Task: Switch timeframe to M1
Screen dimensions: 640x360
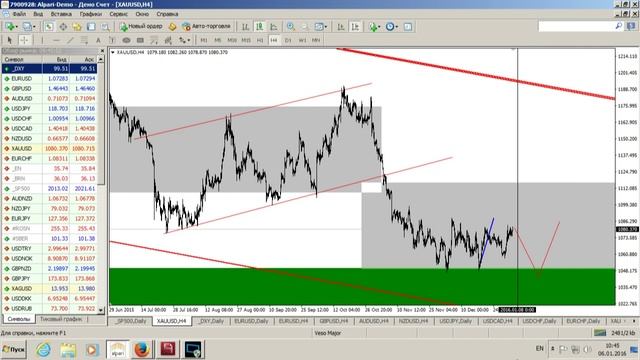Action: 204,40
